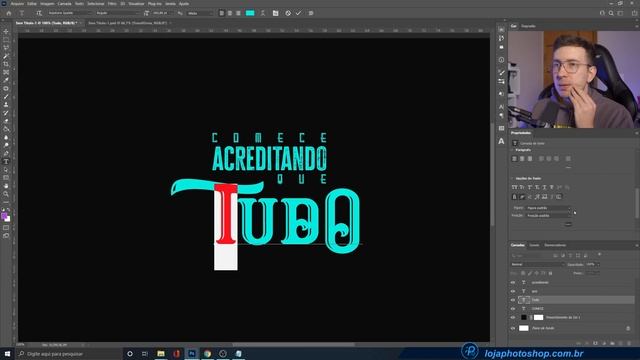Image resolution: width=640 pixels, height=360 pixels.
Task: Select the Eraser tool
Action: tap(6, 121)
